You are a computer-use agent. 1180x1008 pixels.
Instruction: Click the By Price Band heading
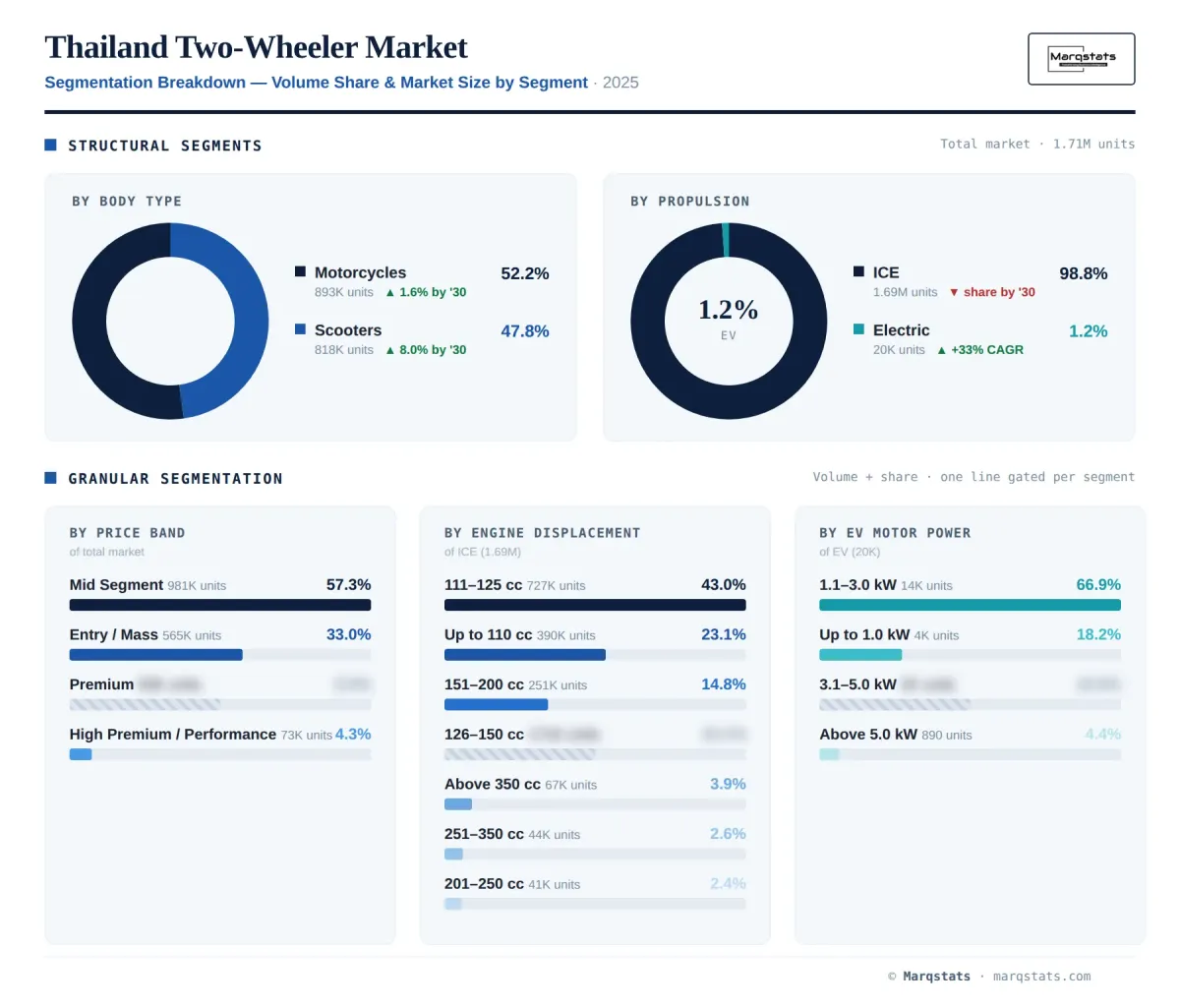pyautogui.click(x=127, y=533)
